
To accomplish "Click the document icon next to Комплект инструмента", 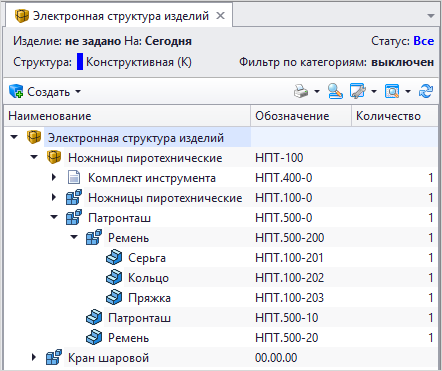I will click(74, 178).
